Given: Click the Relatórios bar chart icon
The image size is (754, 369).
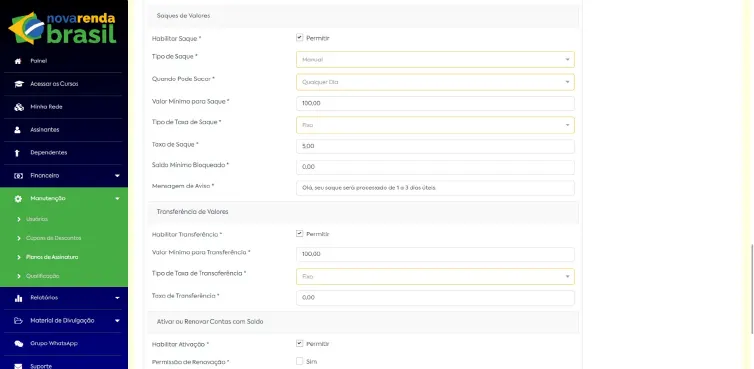Looking at the screenshot, I should (18, 298).
